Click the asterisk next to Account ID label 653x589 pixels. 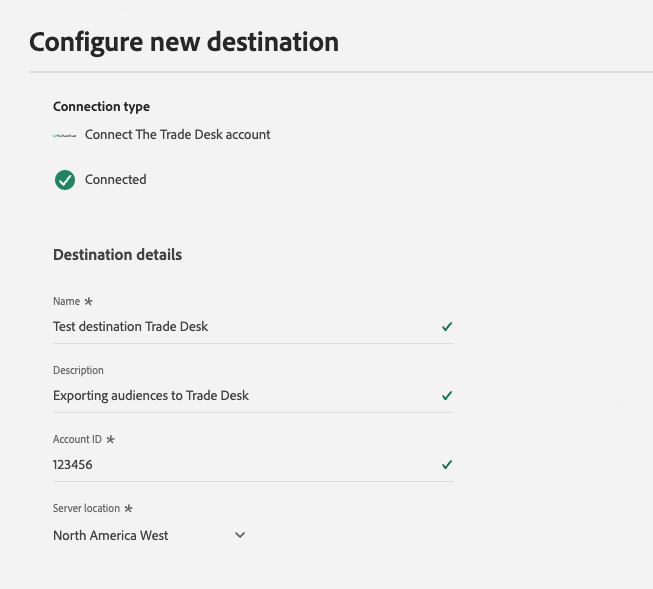pyautogui.click(x=110, y=440)
